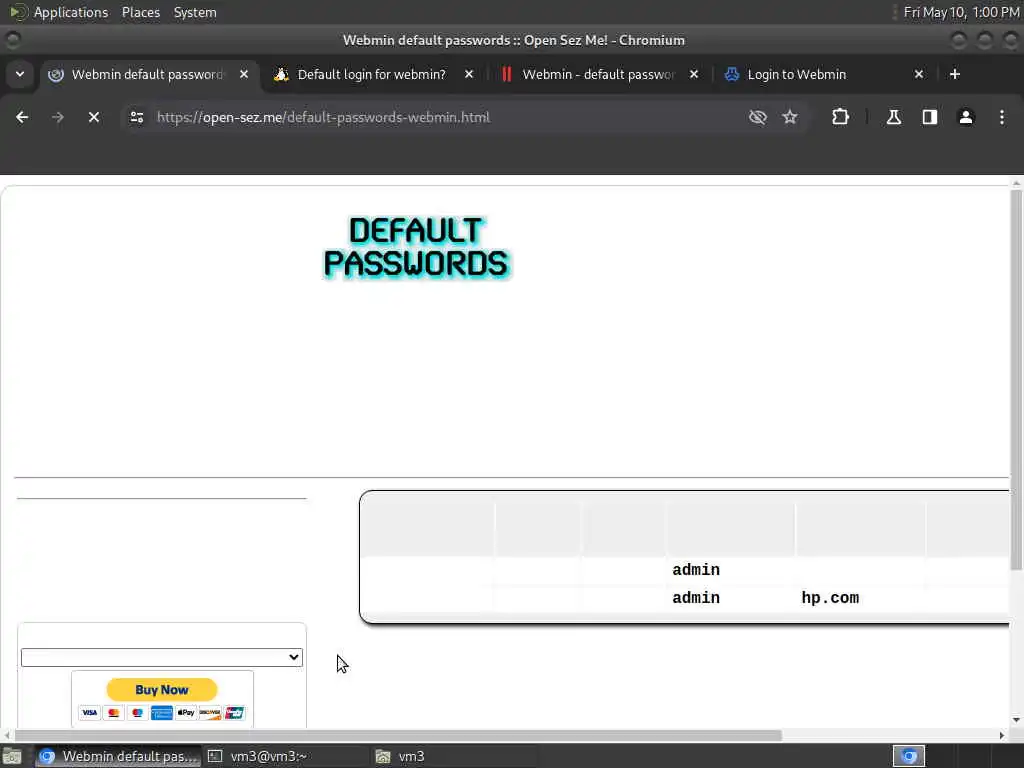Click the Applications launcher icon
Viewport: 1024px width, 768px height.
pyautogui.click(x=18, y=12)
